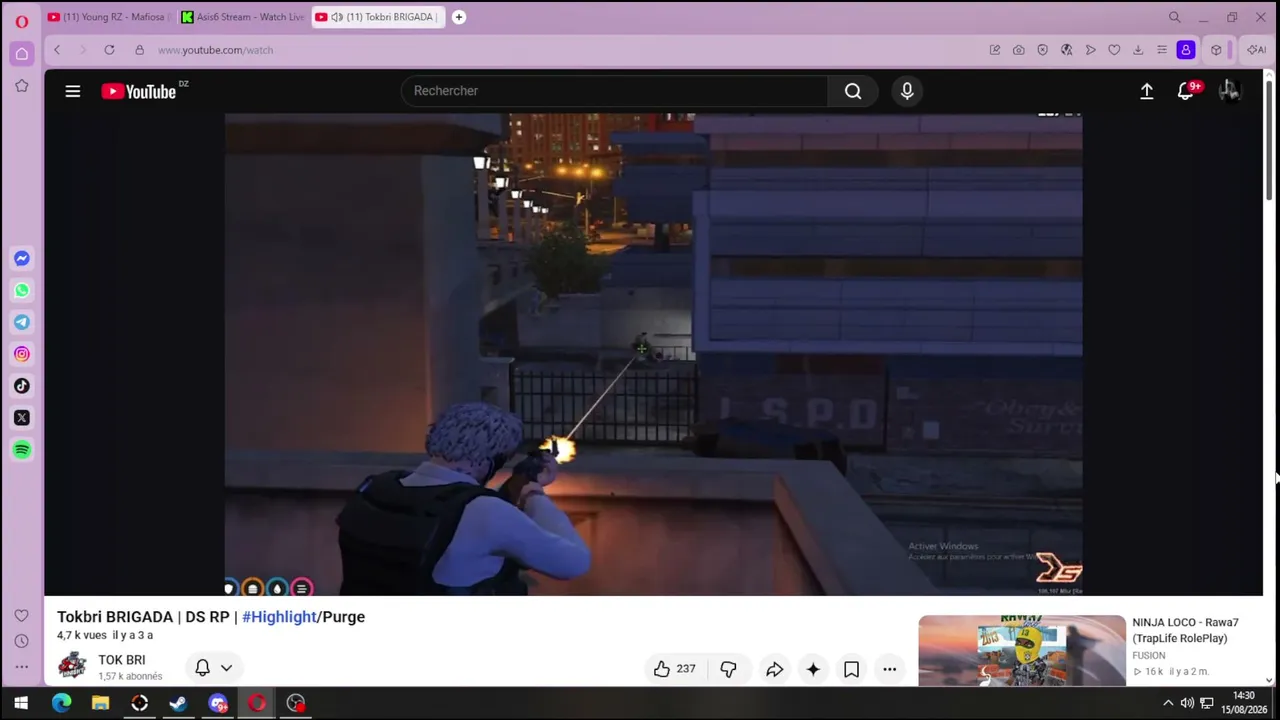Go to the YouTube home logo

(x=139, y=91)
